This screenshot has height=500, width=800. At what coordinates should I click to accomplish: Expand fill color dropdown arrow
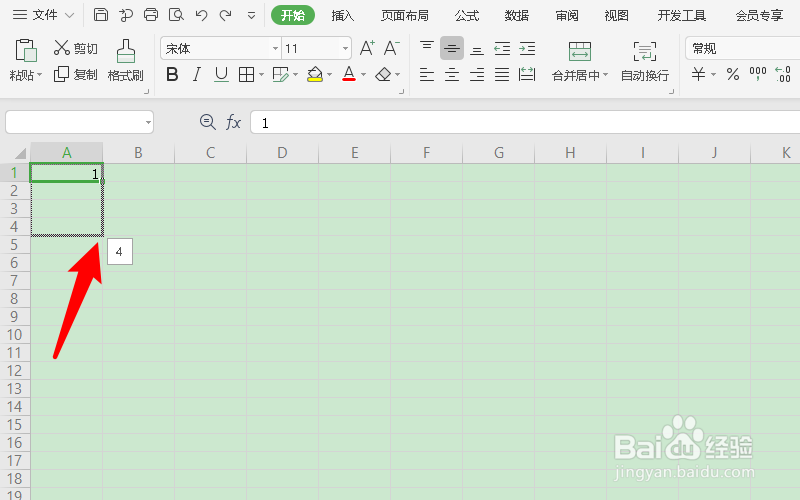click(330, 75)
